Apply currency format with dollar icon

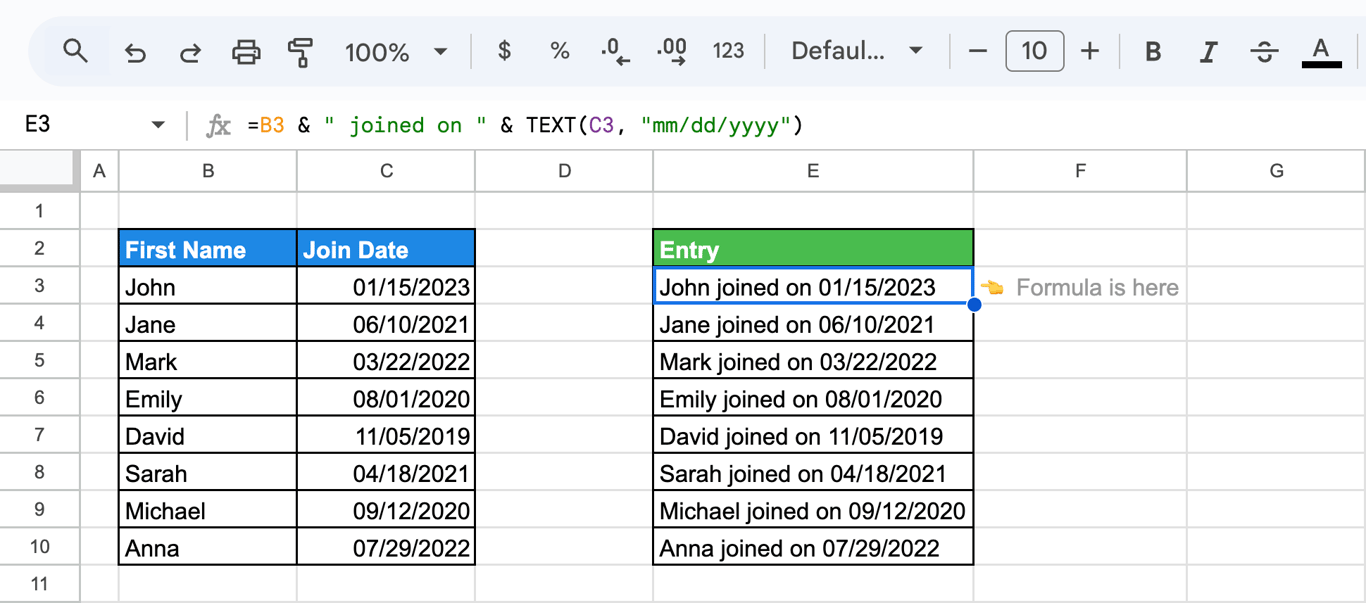[x=505, y=51]
